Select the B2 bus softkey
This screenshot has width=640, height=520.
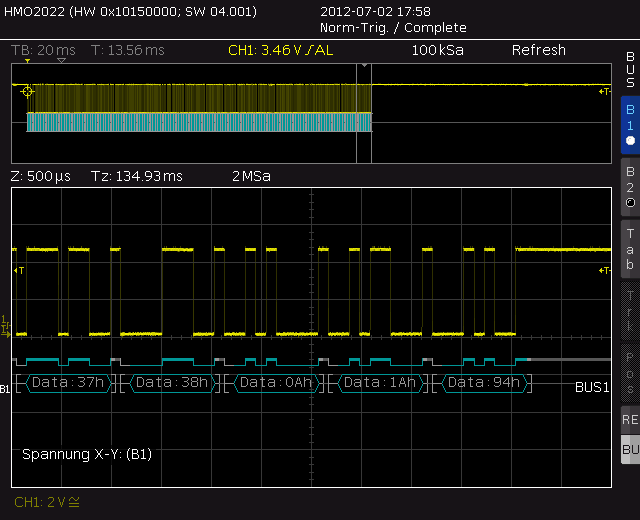630,187
